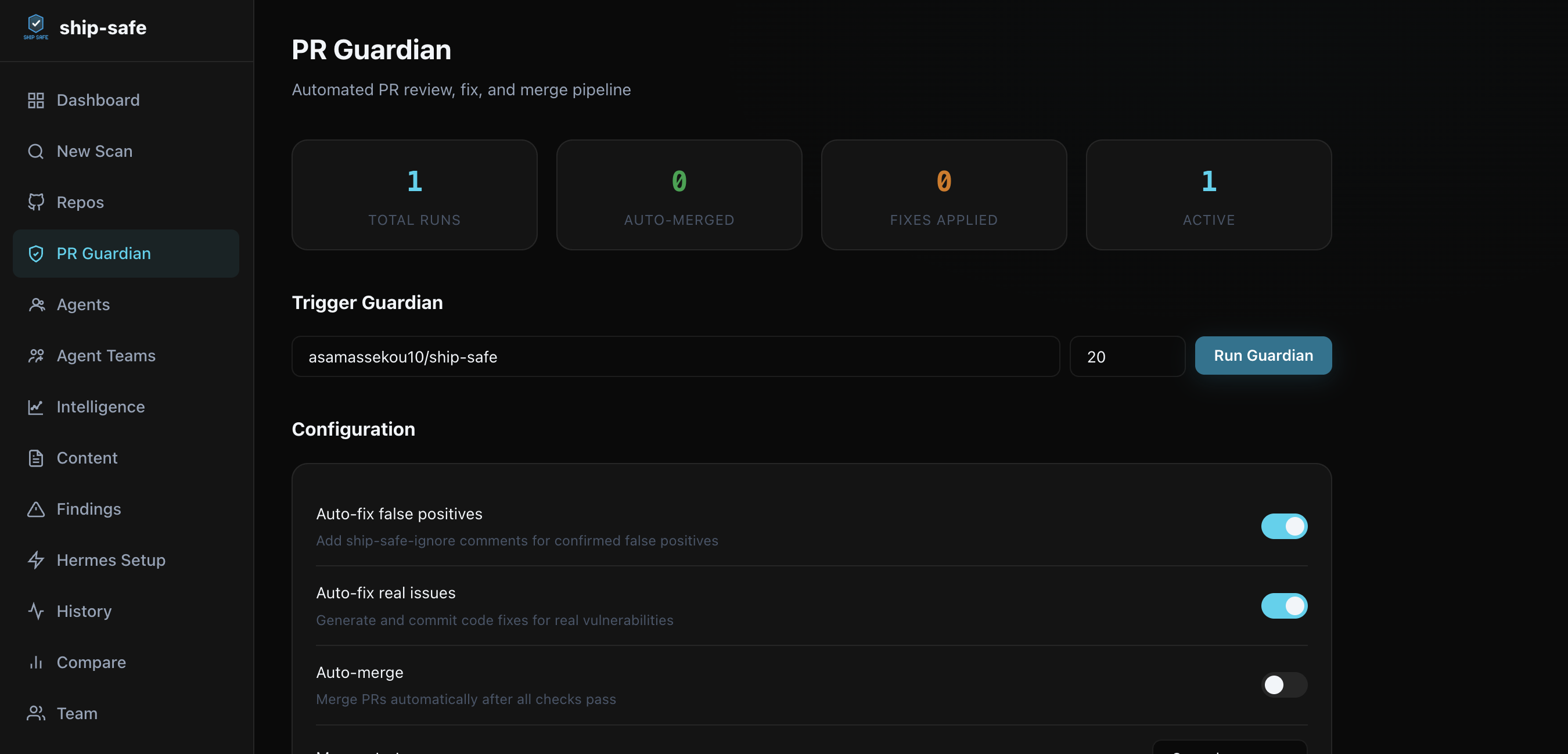This screenshot has height=754, width=1568.
Task: Click the repository field asamassekou10/ship-safe
Action: pyautogui.click(x=675, y=356)
